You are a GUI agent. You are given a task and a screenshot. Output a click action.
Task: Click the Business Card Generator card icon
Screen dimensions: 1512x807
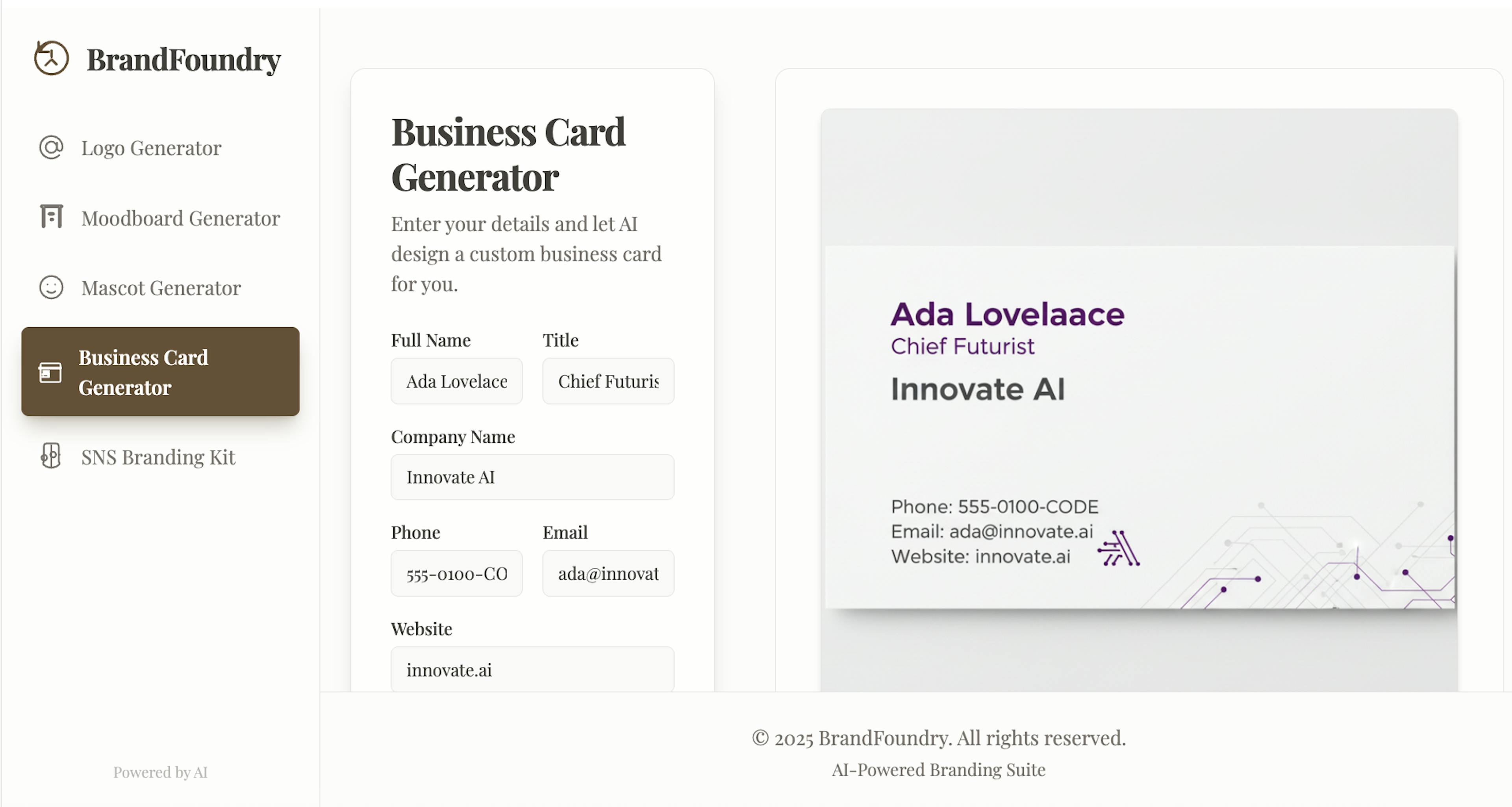coord(50,372)
